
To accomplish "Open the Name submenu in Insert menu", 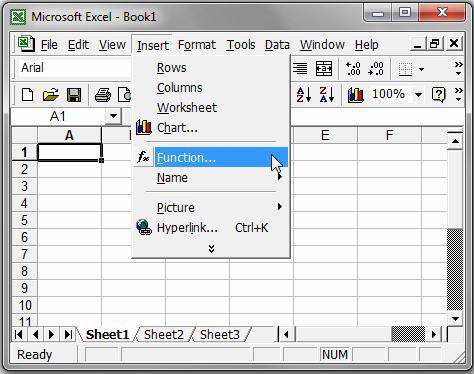I will 211,177.
